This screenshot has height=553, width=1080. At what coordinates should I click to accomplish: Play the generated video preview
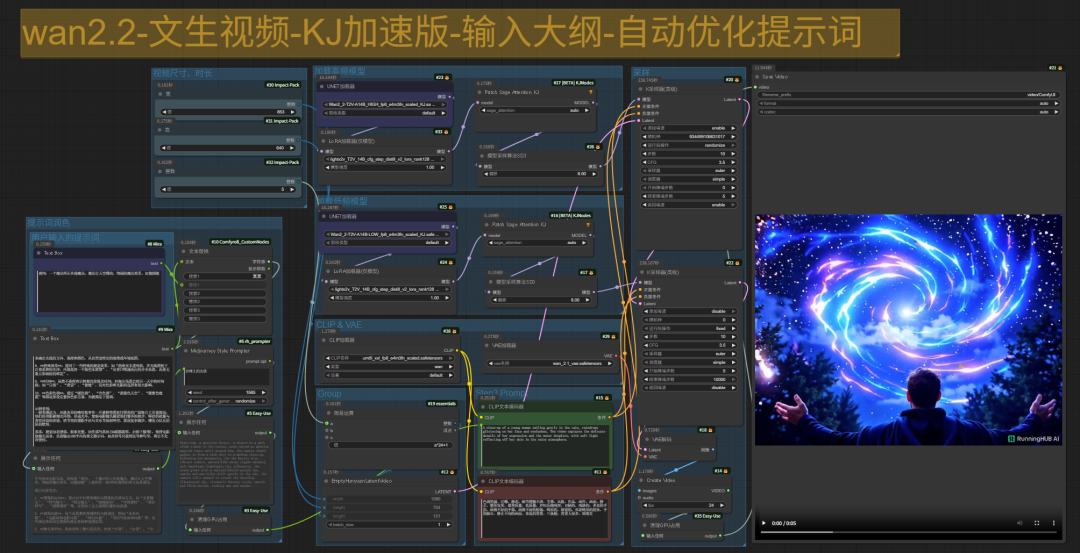[763, 523]
